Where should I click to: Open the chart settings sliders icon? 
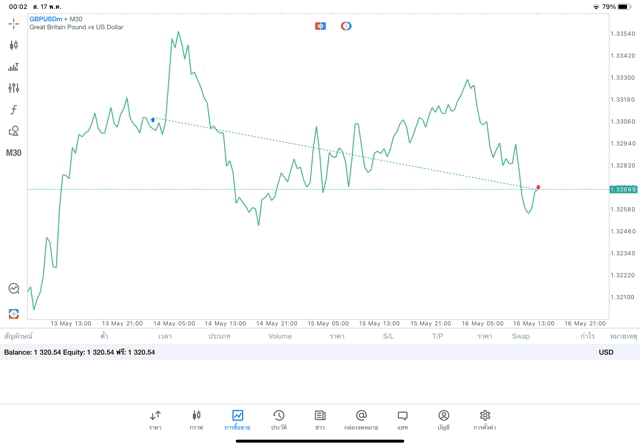tap(14, 88)
